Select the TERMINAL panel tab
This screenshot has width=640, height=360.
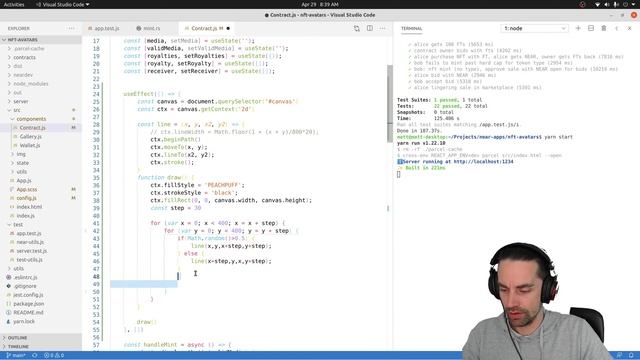tap(411, 29)
